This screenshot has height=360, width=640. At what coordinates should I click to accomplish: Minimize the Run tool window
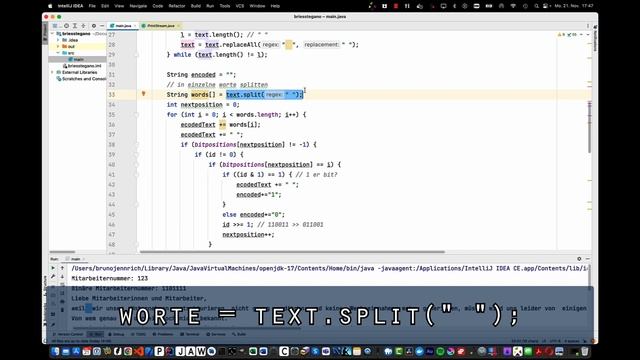pyautogui.click(x=588, y=259)
